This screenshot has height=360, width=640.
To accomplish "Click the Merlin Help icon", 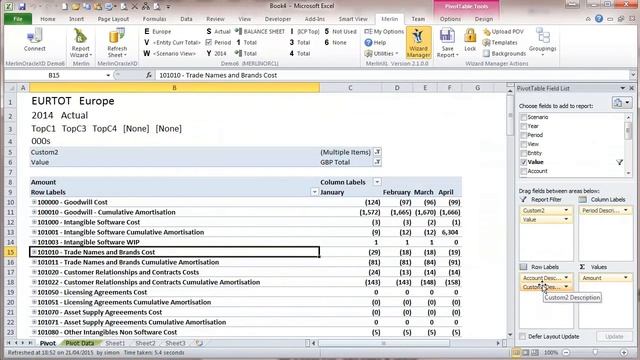I will [x=368, y=42].
